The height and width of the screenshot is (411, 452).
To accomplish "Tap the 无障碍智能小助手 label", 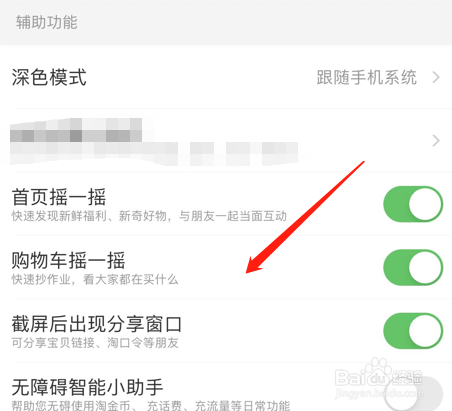I will point(87,387).
